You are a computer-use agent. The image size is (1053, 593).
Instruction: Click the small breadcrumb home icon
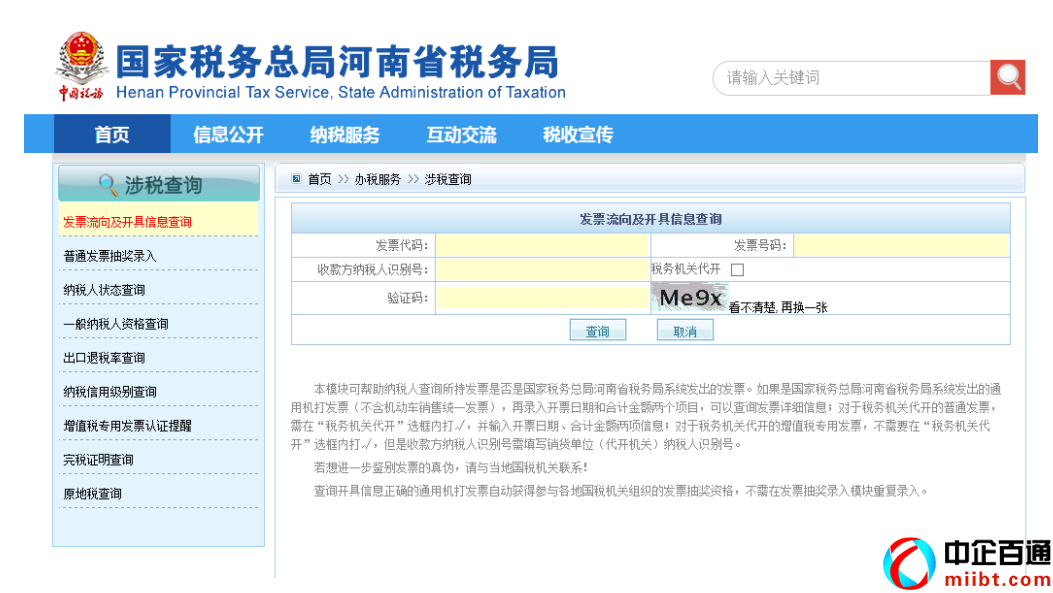[x=296, y=179]
